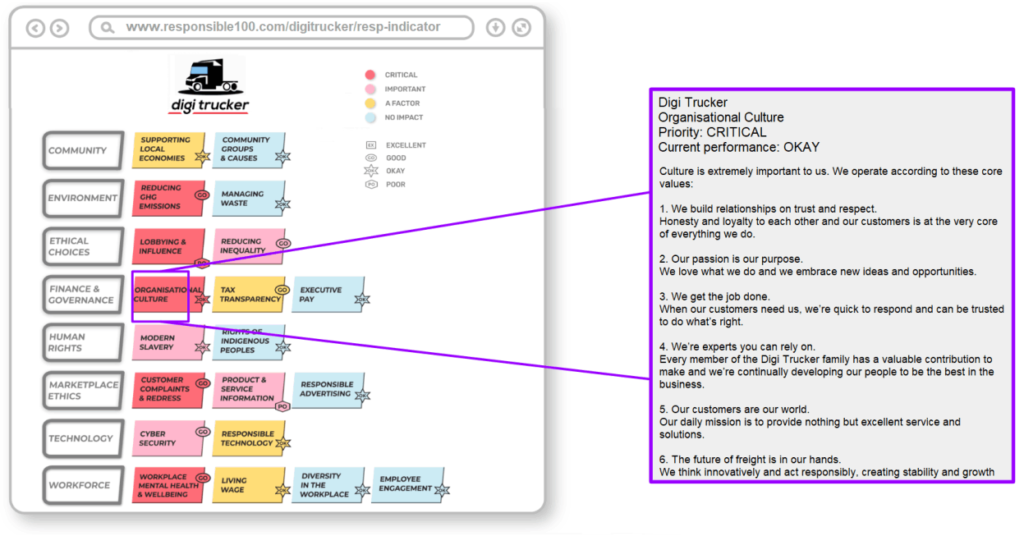The width and height of the screenshot is (1024, 536).
Task: Open the Reducing GHG Emissions card
Action: pos(168,198)
